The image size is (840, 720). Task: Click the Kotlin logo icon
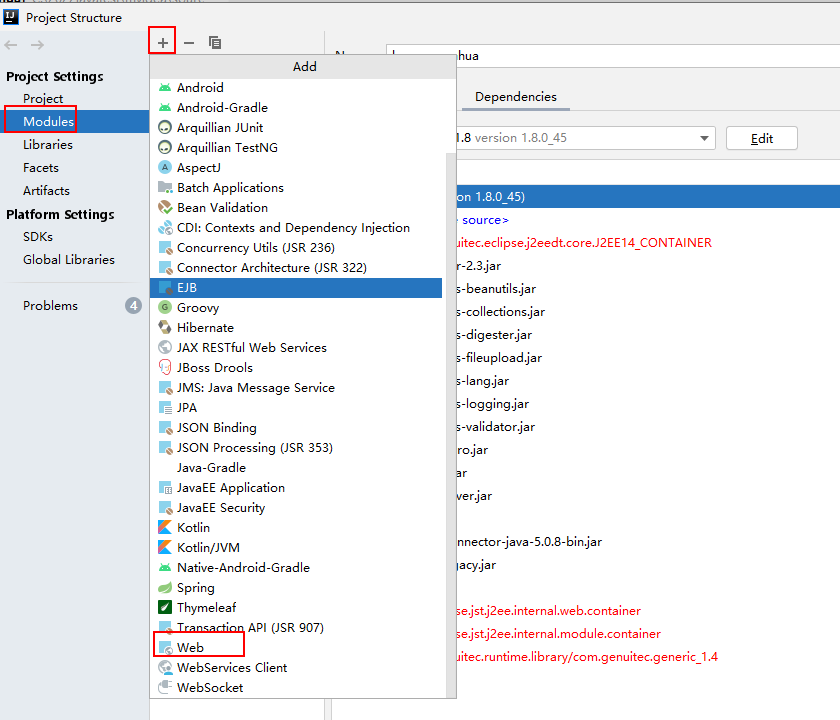(165, 528)
